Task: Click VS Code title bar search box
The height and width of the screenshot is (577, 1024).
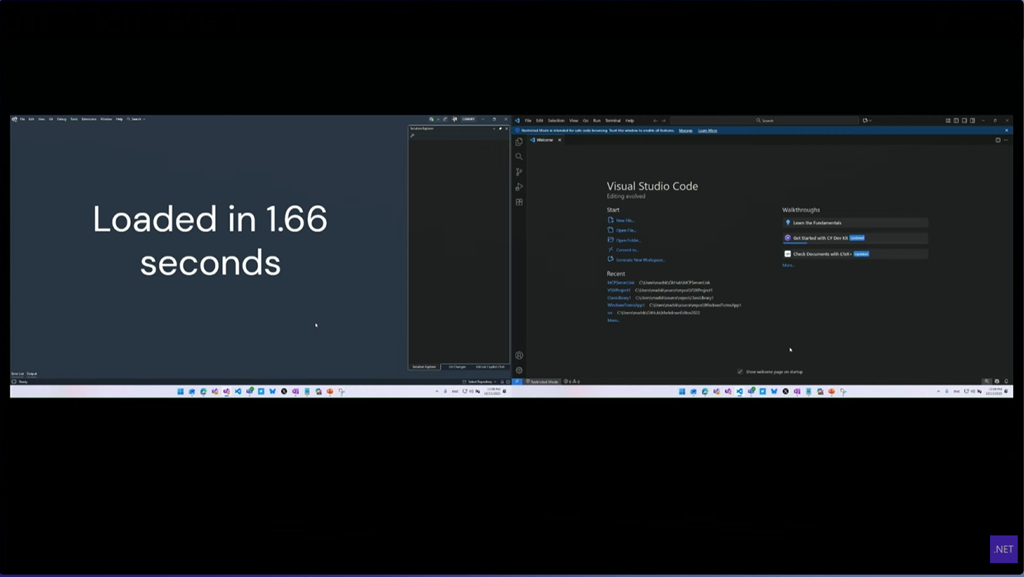Action: (764, 121)
